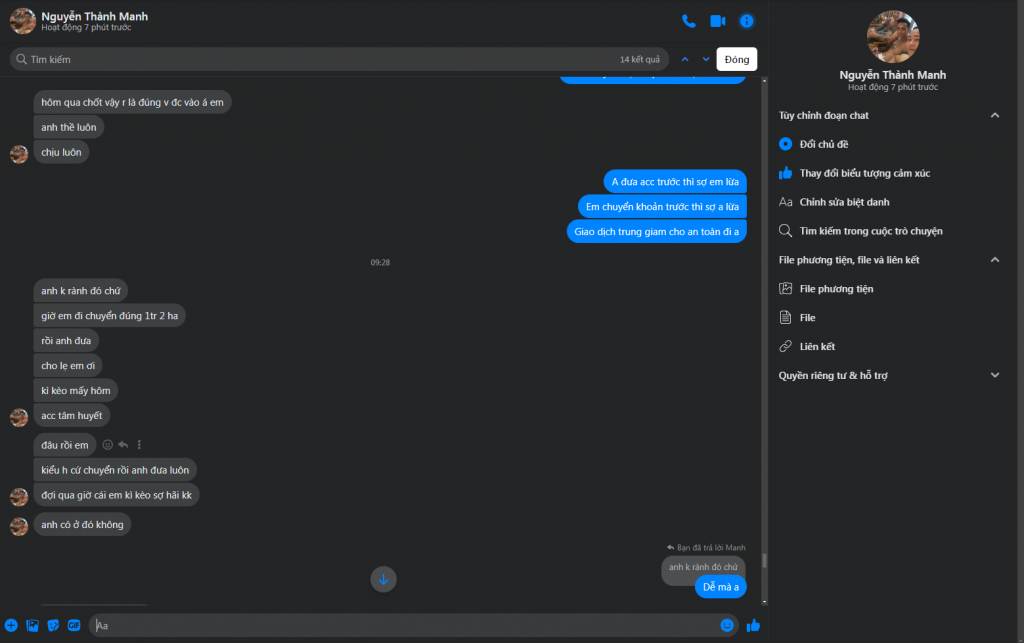The height and width of the screenshot is (643, 1024).
Task: Start a video call from header
Action: pos(717,21)
